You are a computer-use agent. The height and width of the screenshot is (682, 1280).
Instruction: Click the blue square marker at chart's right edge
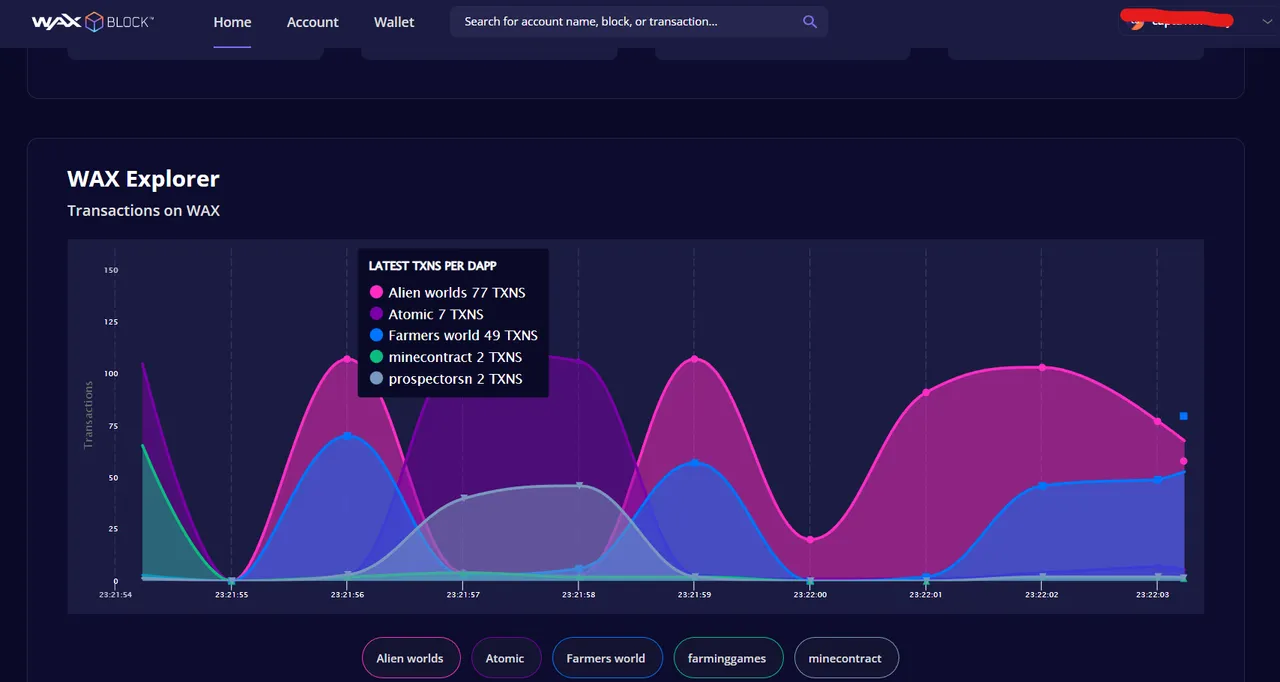click(1183, 416)
